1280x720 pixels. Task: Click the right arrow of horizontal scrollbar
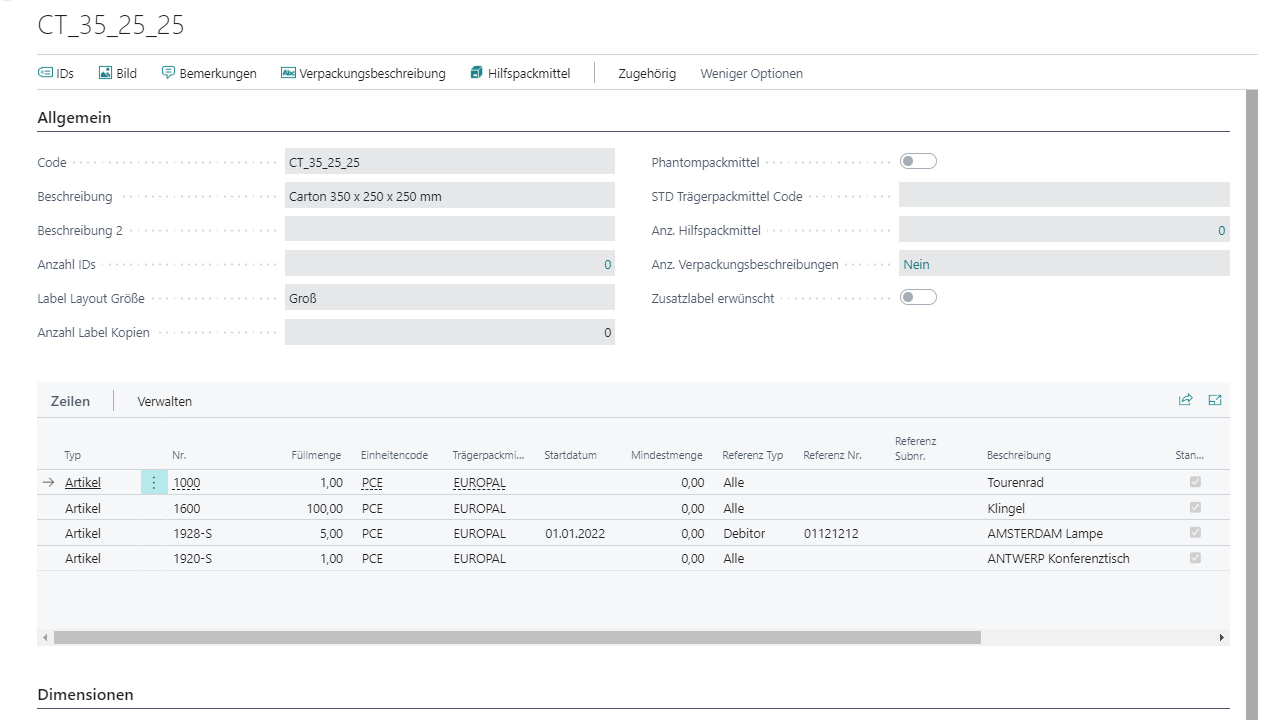click(1221, 637)
